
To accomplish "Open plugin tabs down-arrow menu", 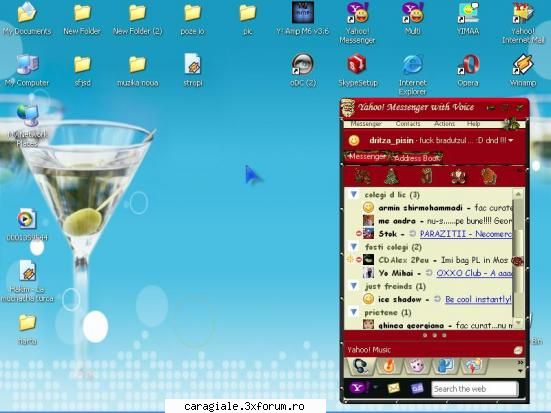I will [520, 371].
